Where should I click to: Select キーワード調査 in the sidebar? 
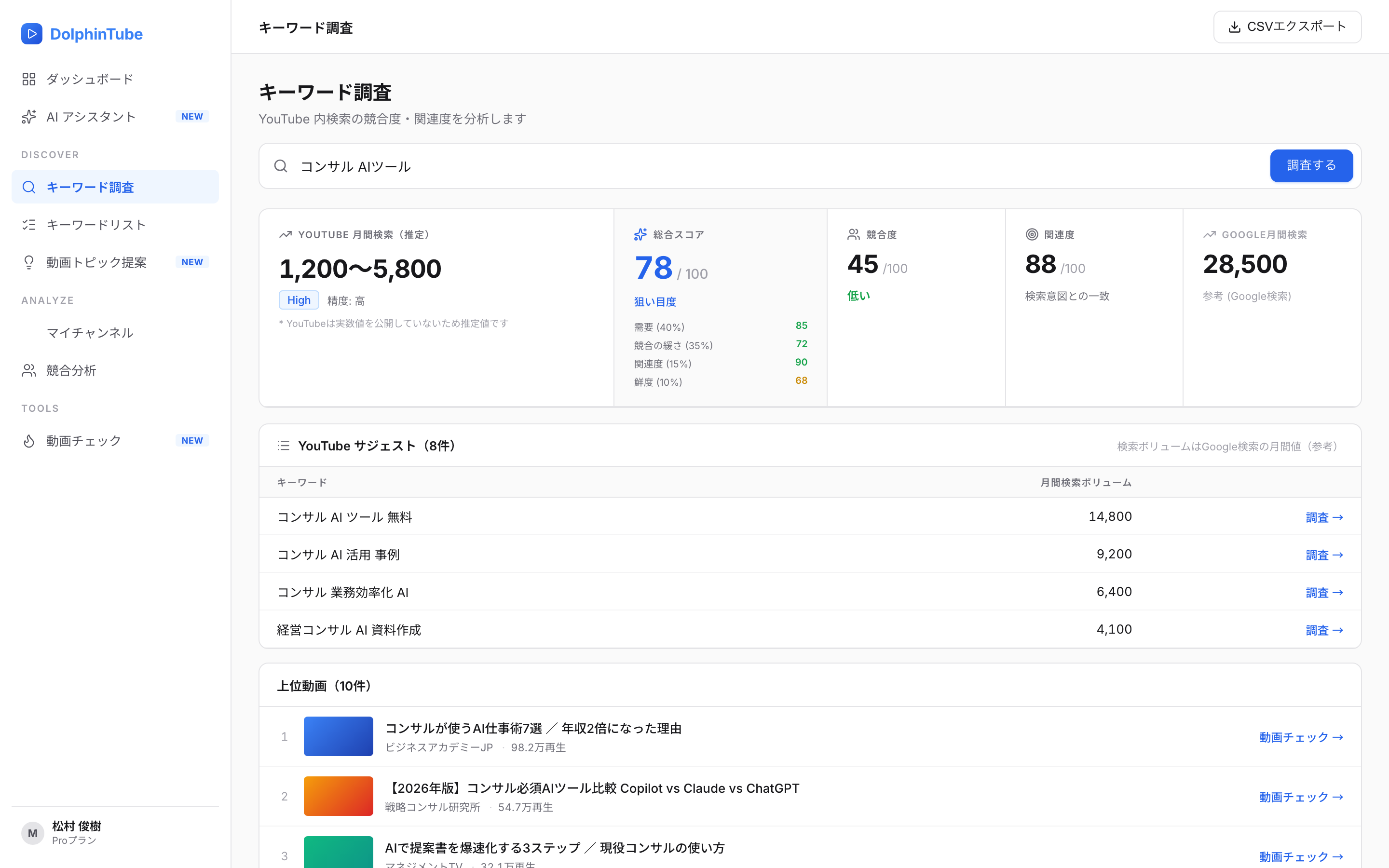pyautogui.click(x=115, y=187)
